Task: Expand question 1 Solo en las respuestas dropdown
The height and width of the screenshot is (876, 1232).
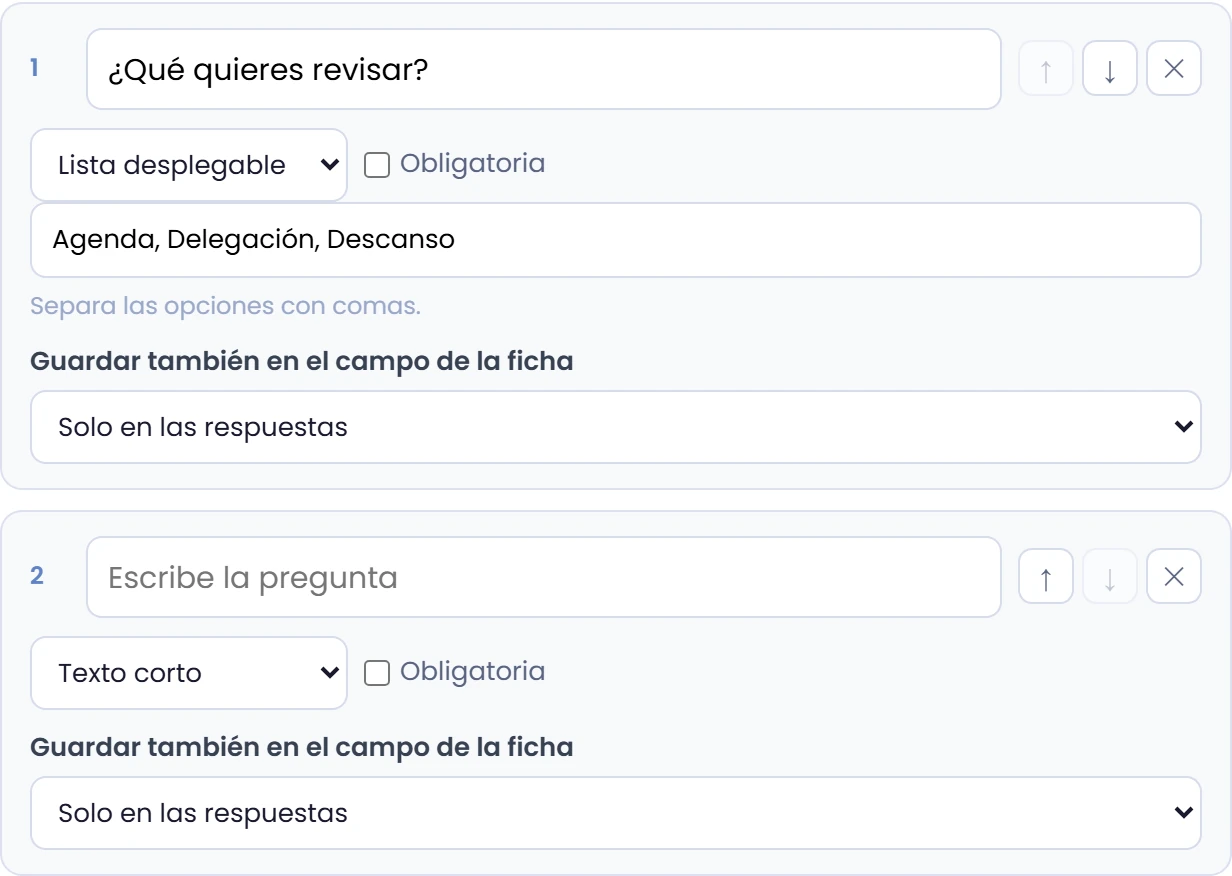Action: pos(616,427)
